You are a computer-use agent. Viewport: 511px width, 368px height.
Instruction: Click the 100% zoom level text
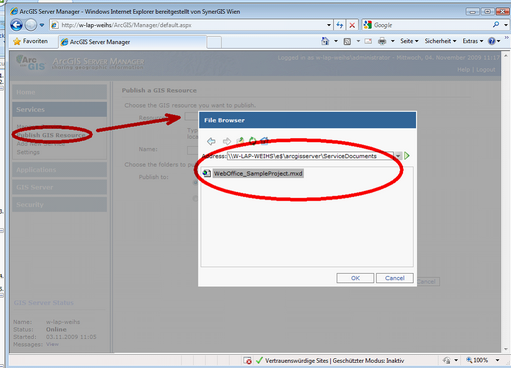pyautogui.click(x=480, y=360)
